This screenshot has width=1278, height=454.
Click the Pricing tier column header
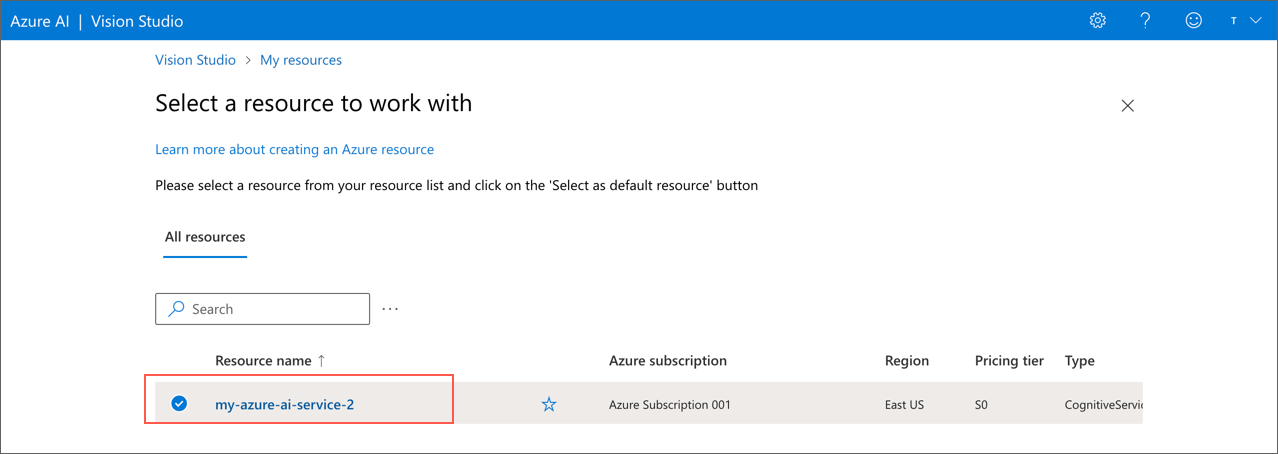1009,360
